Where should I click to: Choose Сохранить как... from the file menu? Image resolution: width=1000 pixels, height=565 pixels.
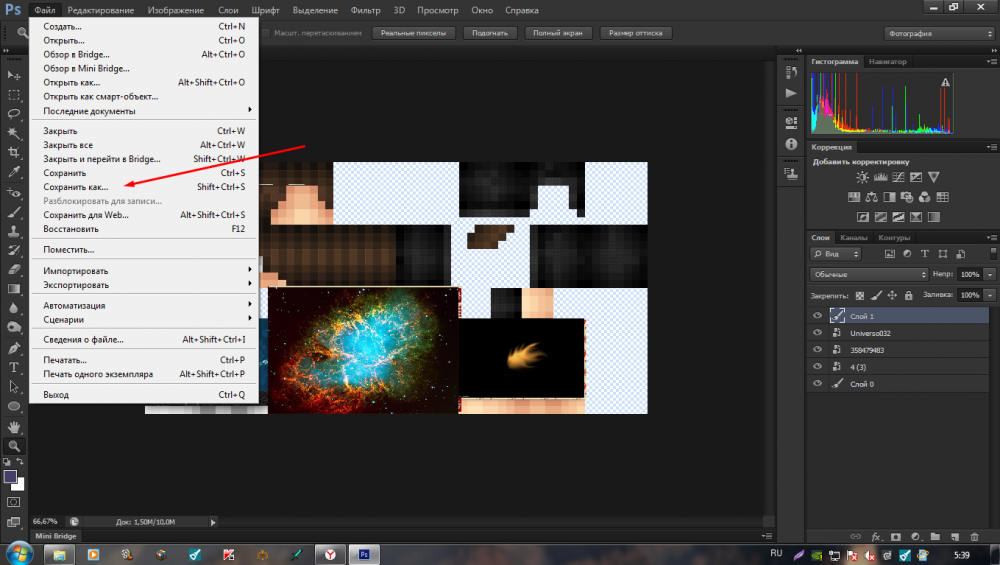pyautogui.click(x=75, y=187)
